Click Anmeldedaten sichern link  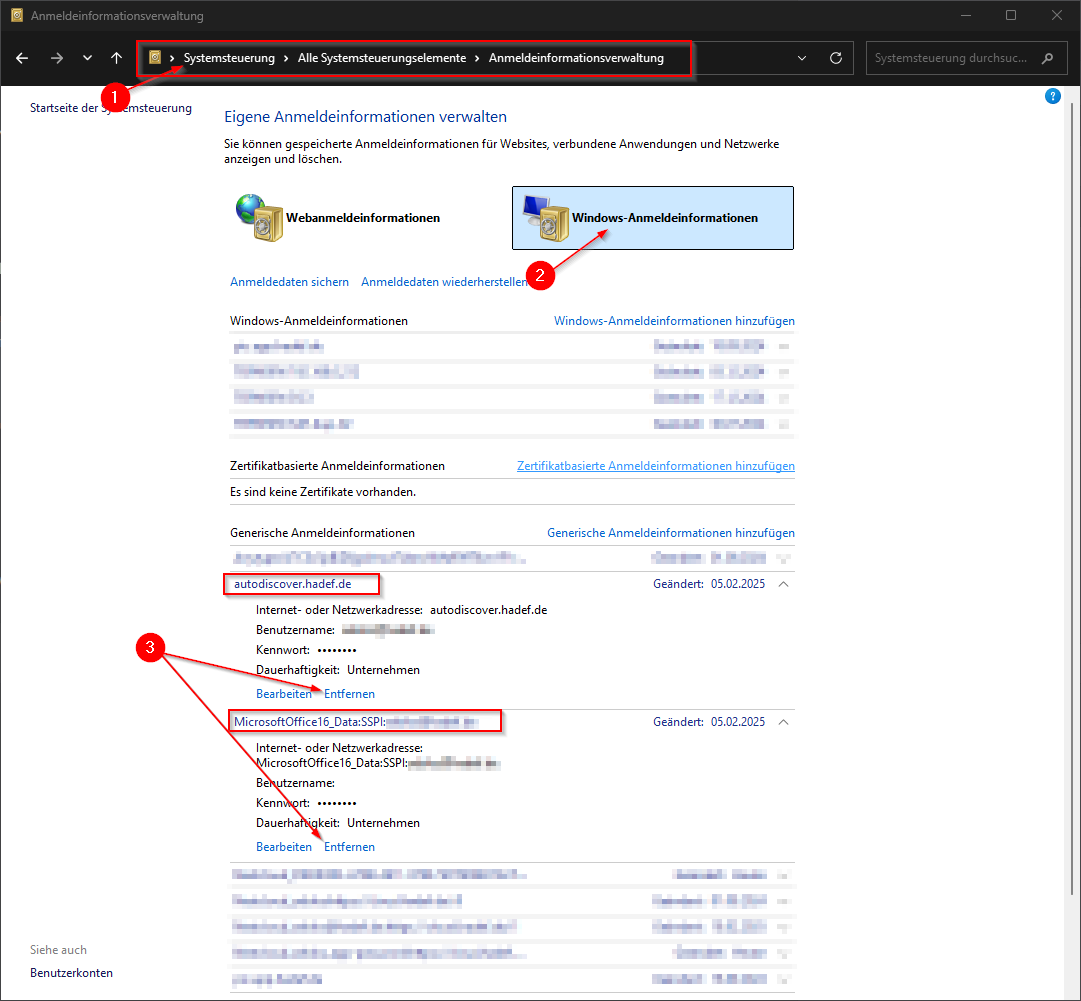289,282
